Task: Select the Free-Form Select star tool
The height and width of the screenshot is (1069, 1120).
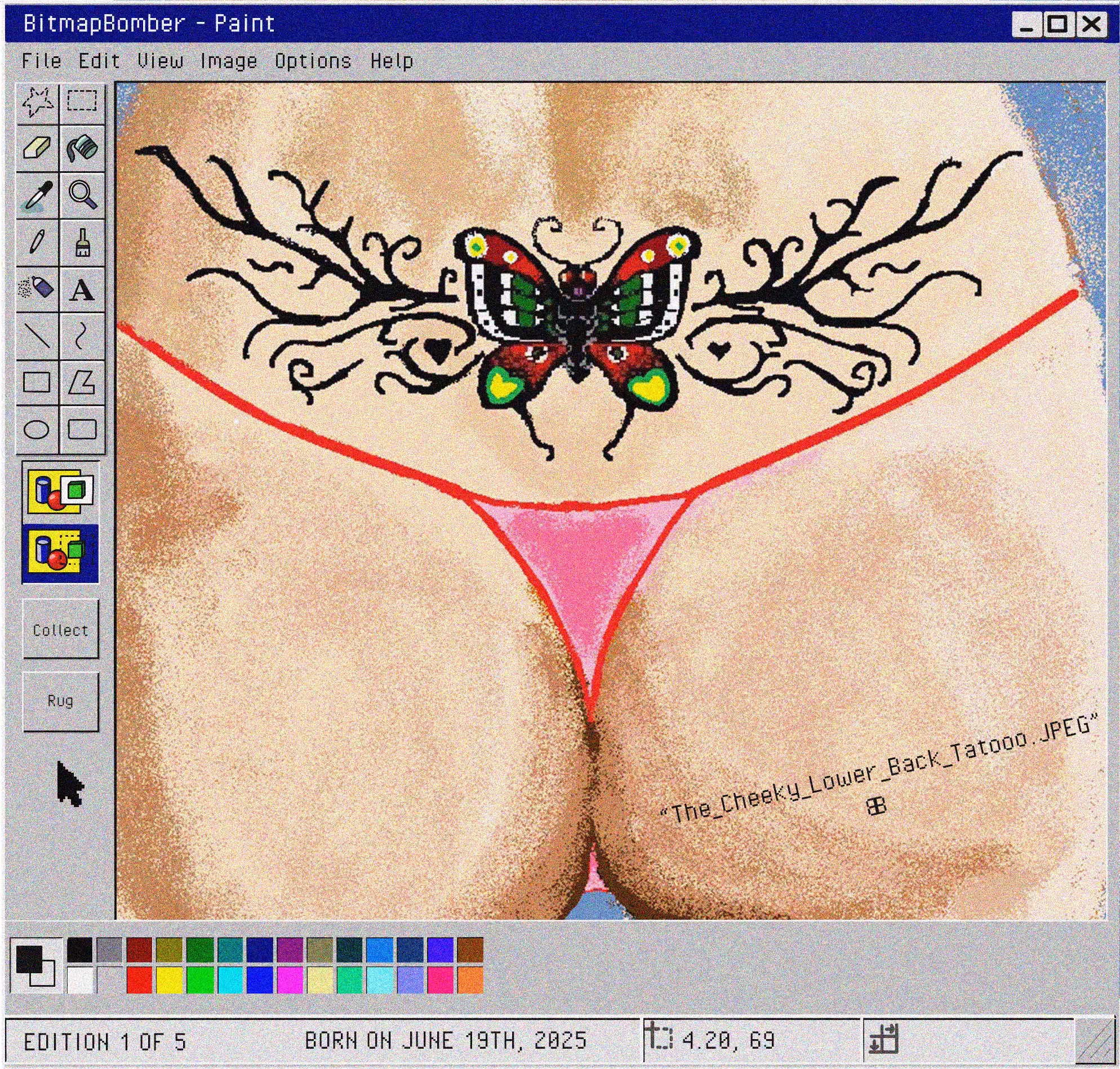Action: click(x=38, y=103)
